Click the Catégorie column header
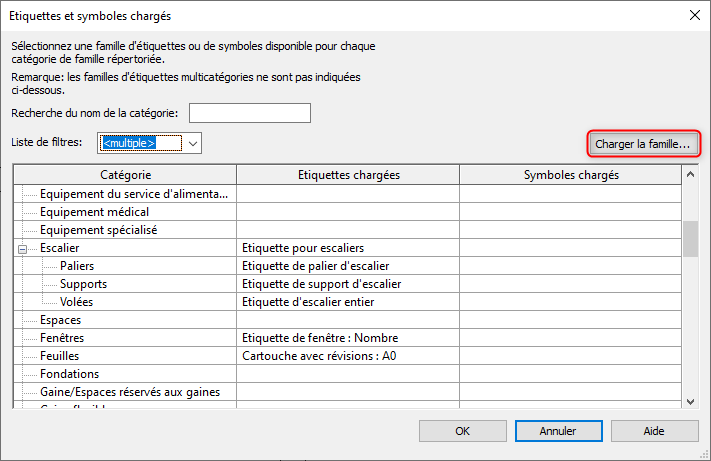The width and height of the screenshot is (711, 461). [x=125, y=175]
